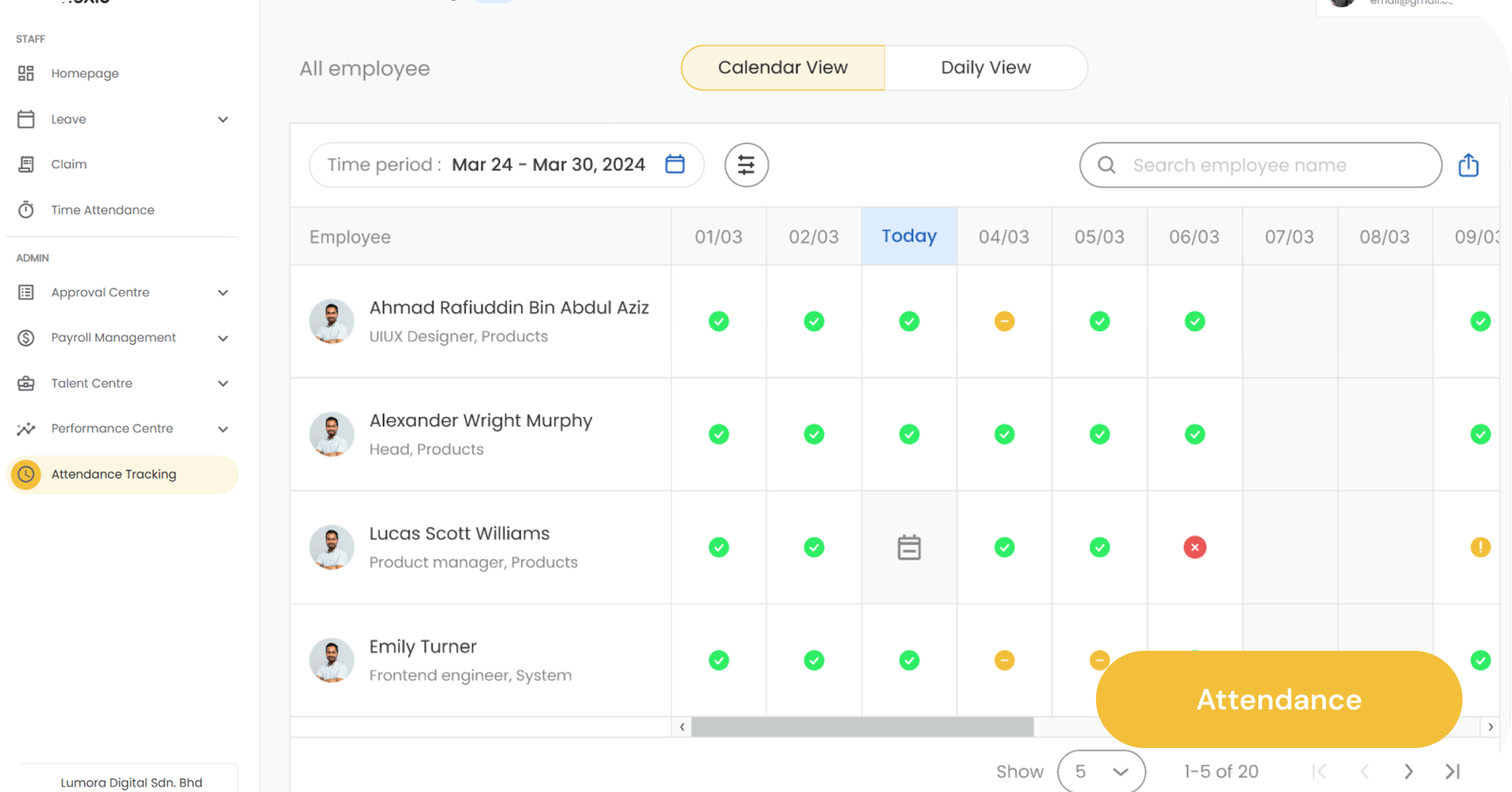This screenshot has height=792, width=1512.
Task: Select the Calendar View tab
Action: coord(783,68)
